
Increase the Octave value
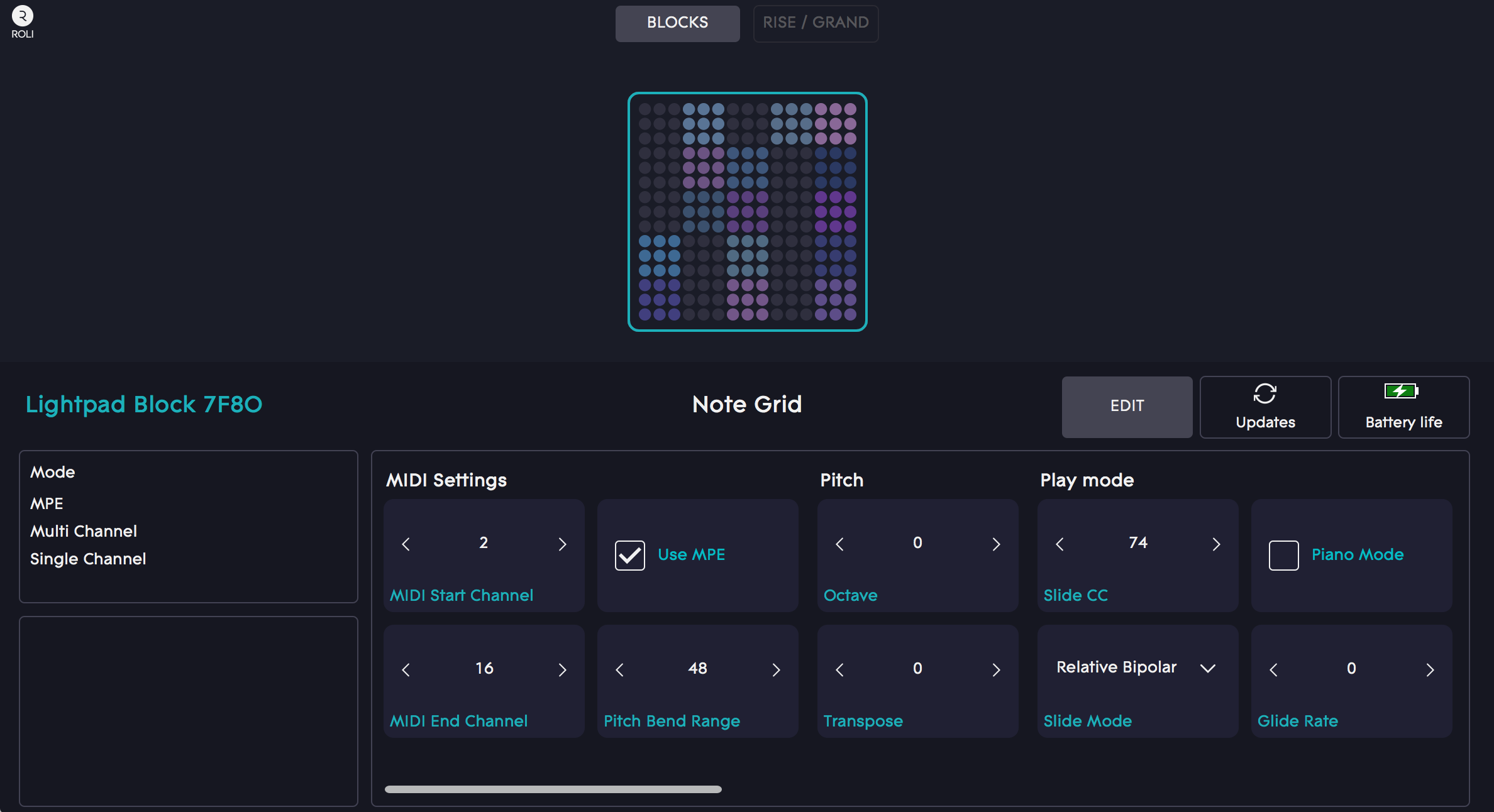pyautogui.click(x=996, y=544)
